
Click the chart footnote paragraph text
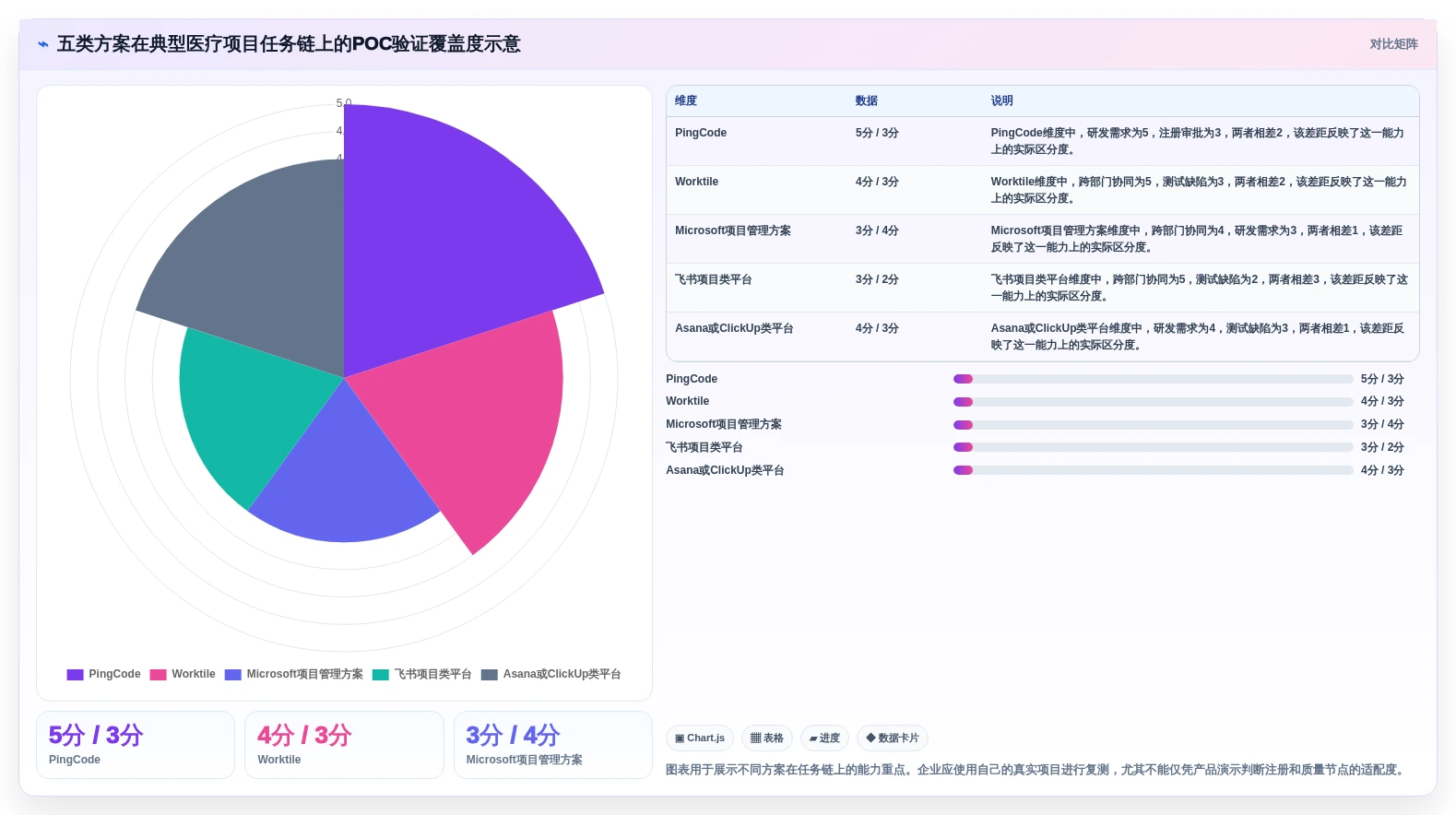click(x=1038, y=770)
